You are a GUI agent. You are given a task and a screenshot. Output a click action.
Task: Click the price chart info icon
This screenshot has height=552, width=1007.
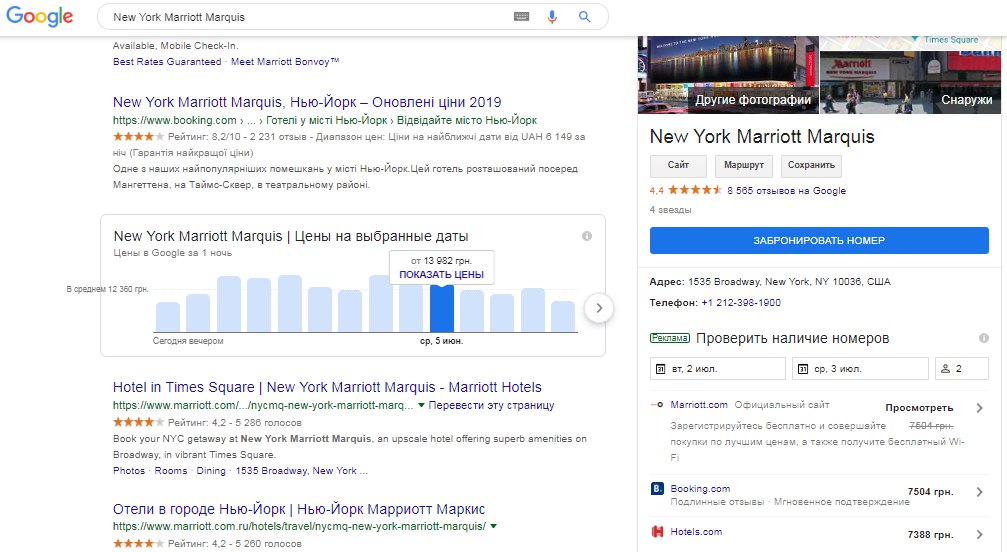tap(587, 236)
